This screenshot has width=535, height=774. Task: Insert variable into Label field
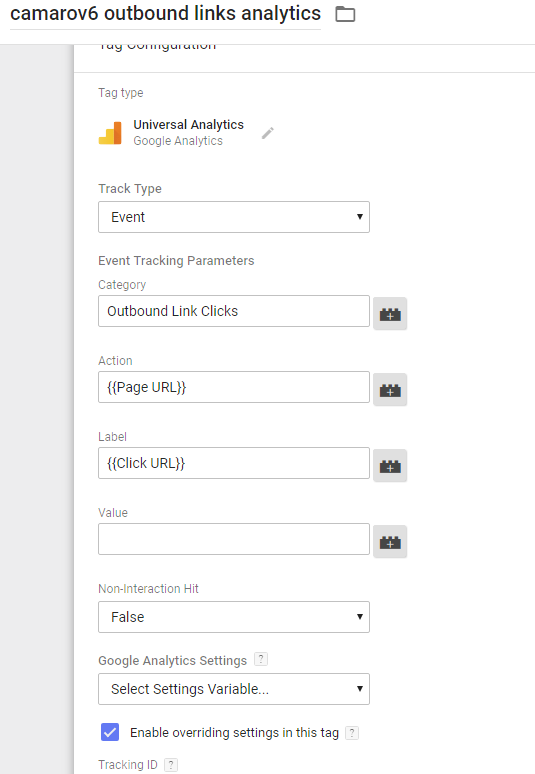(390, 465)
